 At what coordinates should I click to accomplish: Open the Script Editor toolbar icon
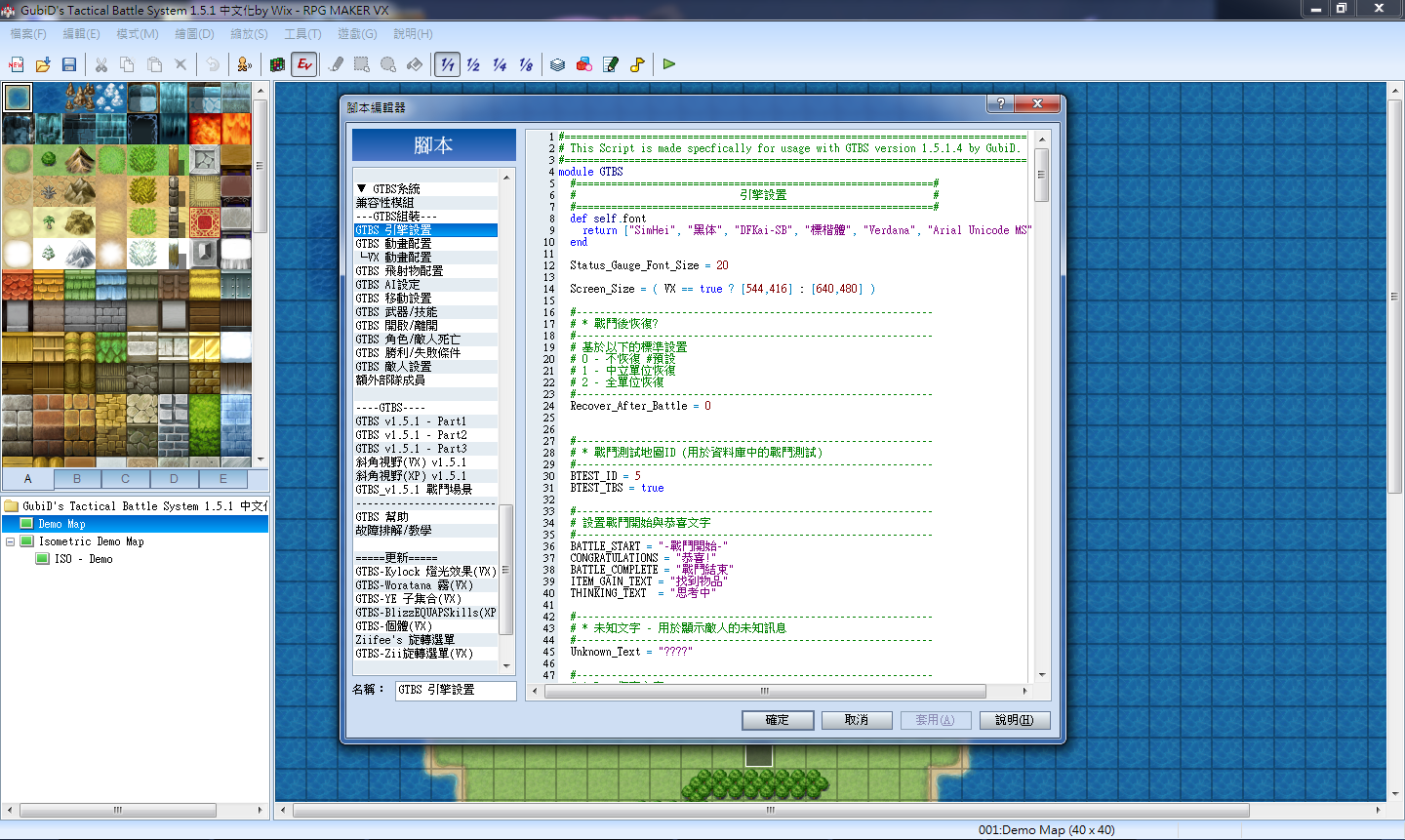[611, 64]
